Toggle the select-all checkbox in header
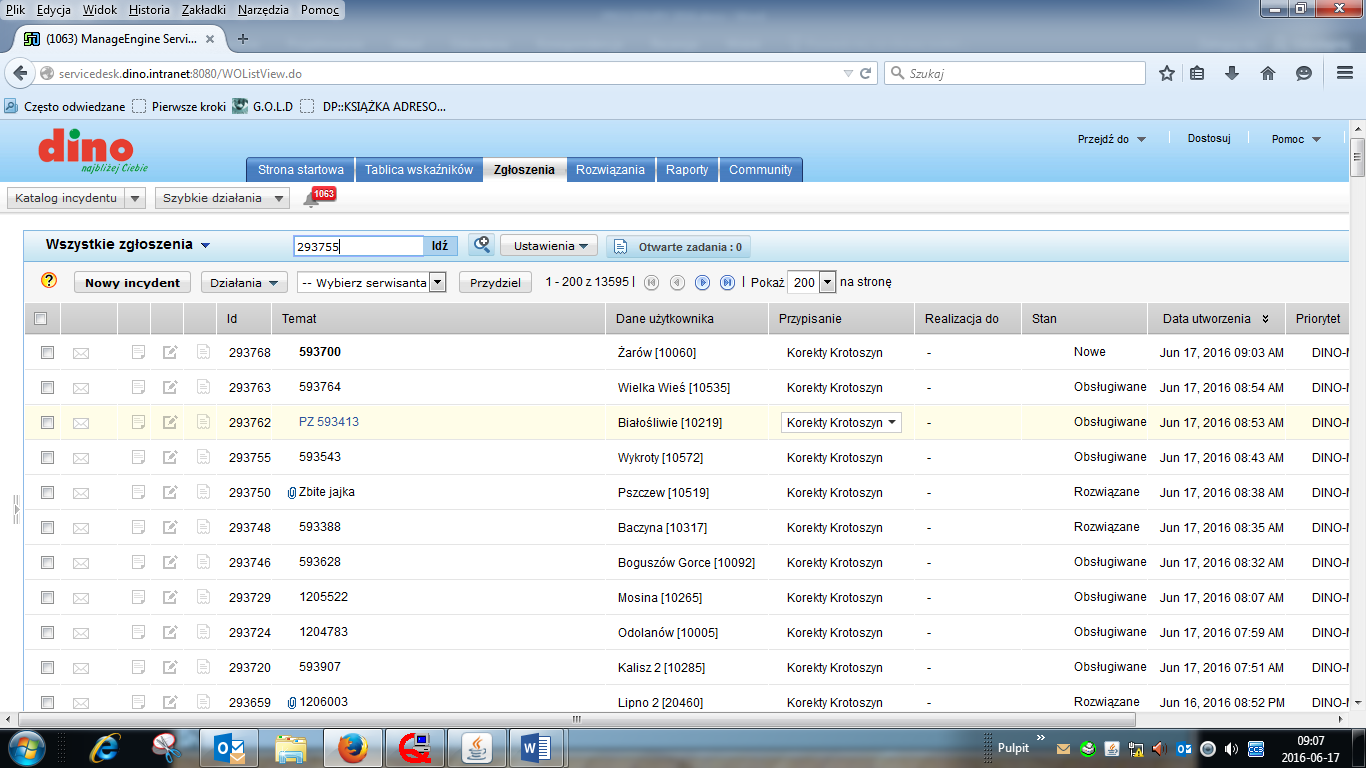The height and width of the screenshot is (768, 1366). tap(41, 319)
